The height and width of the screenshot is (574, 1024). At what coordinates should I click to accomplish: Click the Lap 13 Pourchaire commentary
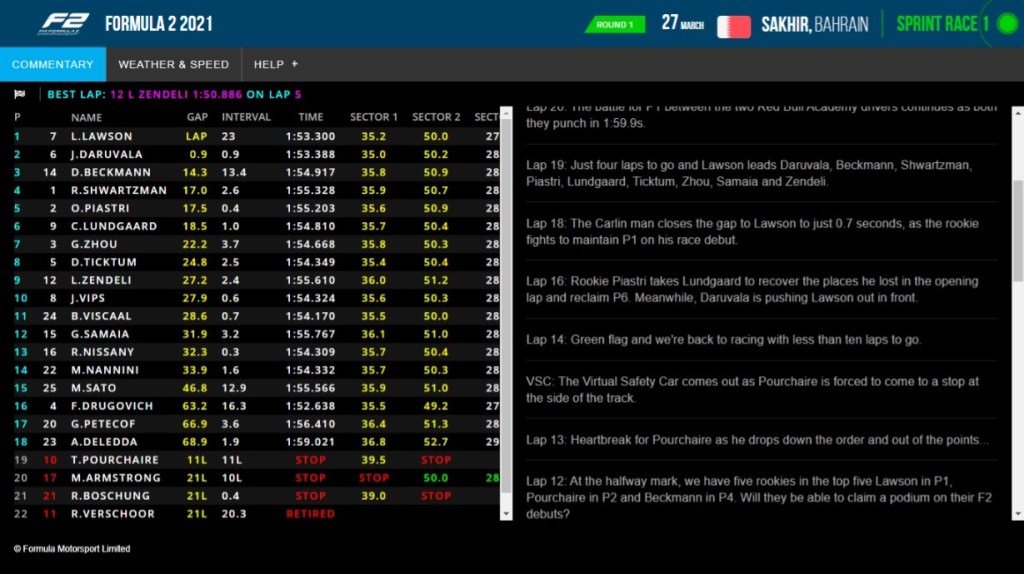758,440
